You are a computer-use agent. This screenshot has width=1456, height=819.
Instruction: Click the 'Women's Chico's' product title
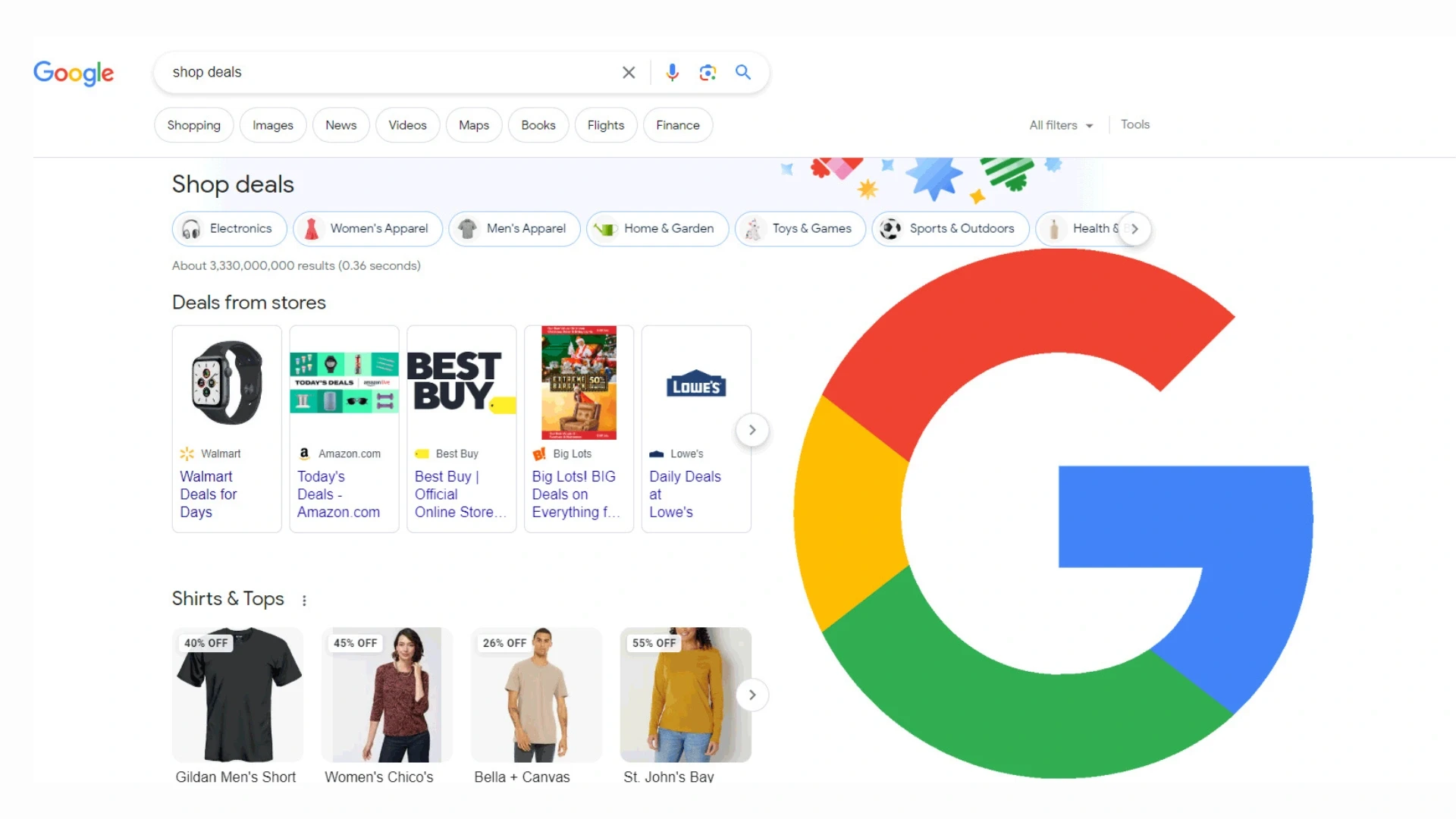coord(379,777)
